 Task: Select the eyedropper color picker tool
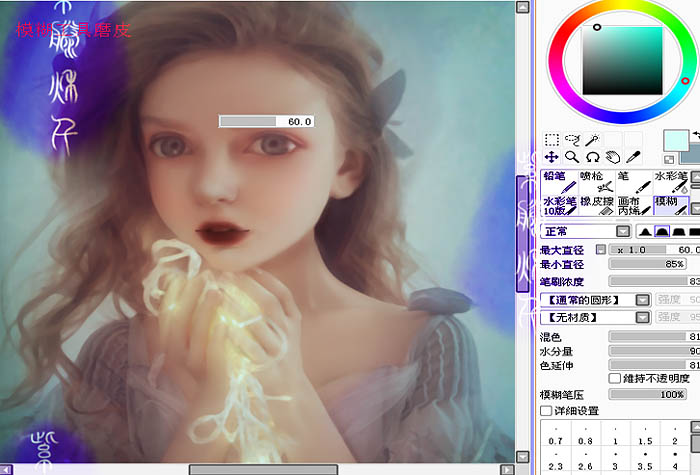pos(633,157)
